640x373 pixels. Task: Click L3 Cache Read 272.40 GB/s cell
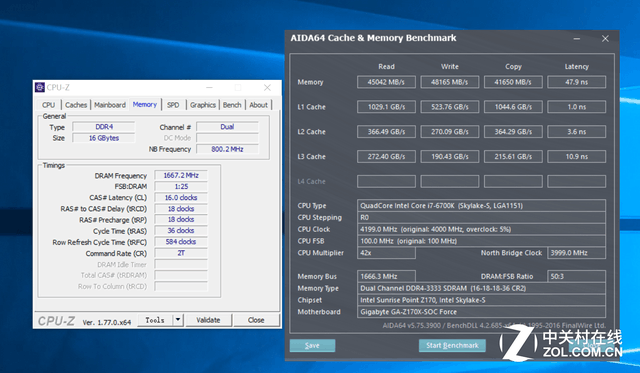pos(386,156)
